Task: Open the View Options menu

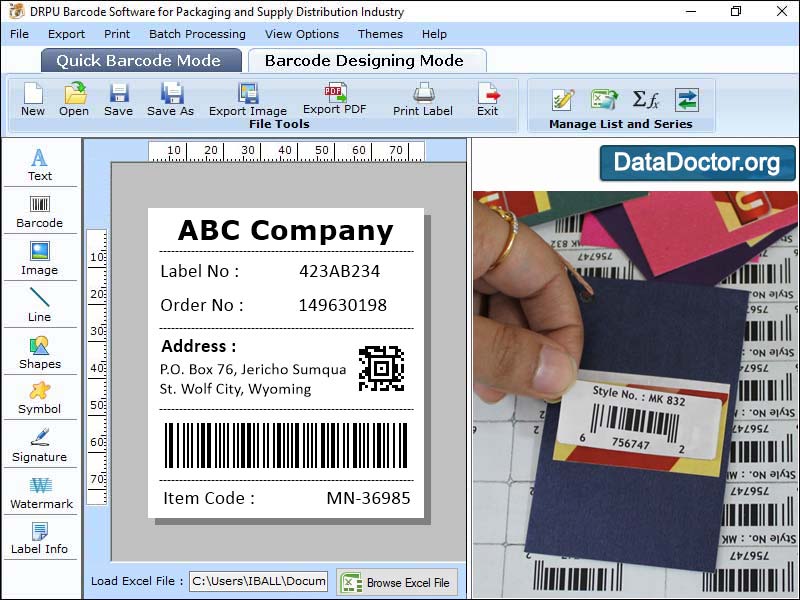Action: click(301, 33)
